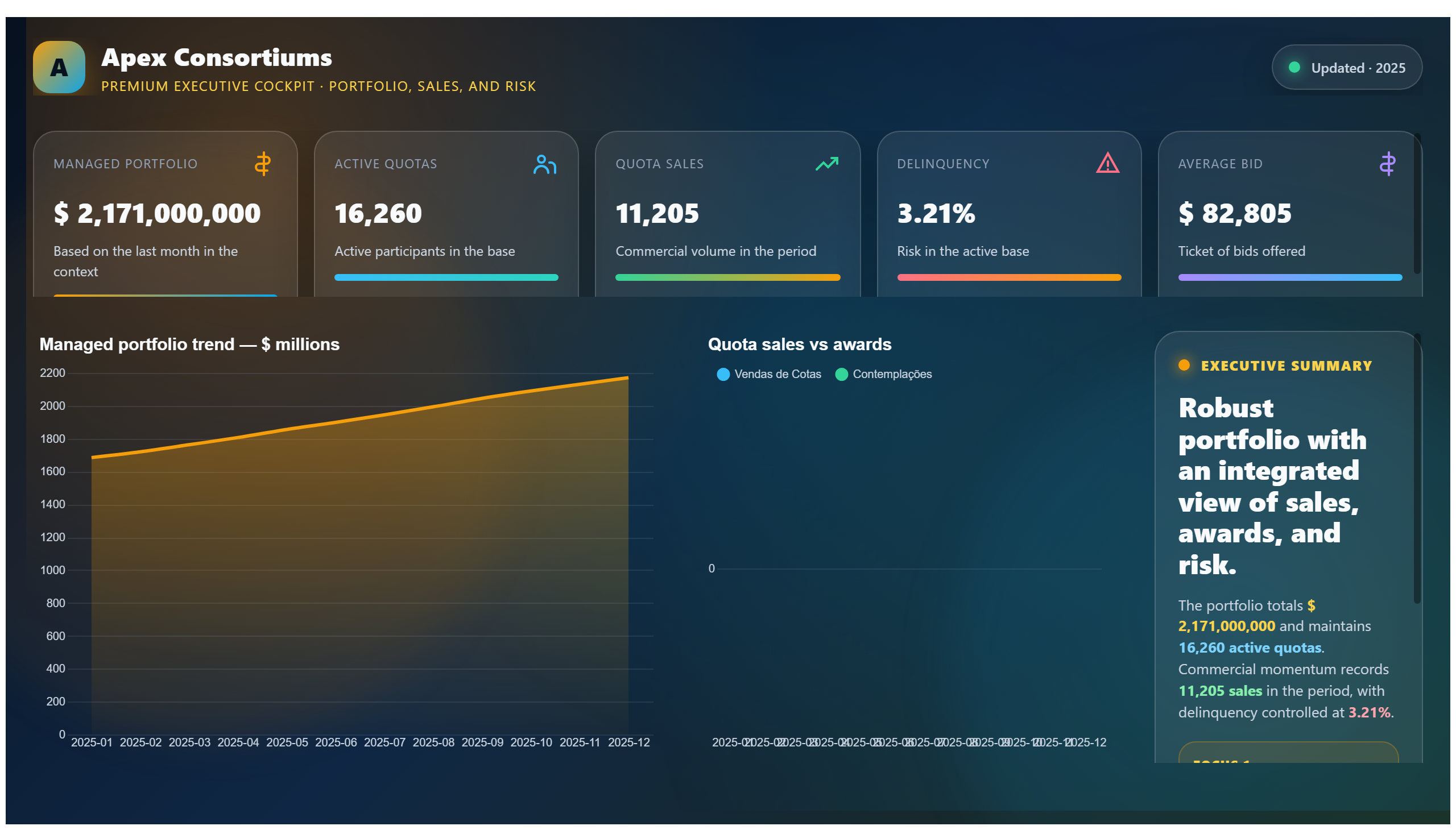Click the ACTIVE QUOTAS card label

pos(386,164)
